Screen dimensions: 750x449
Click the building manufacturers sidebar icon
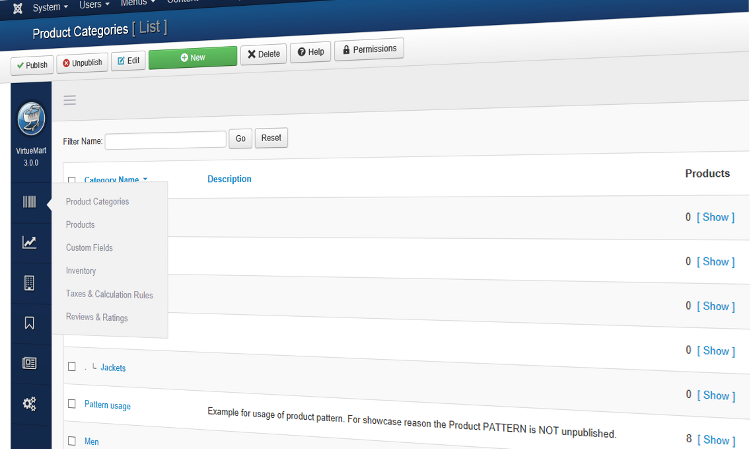(x=30, y=283)
